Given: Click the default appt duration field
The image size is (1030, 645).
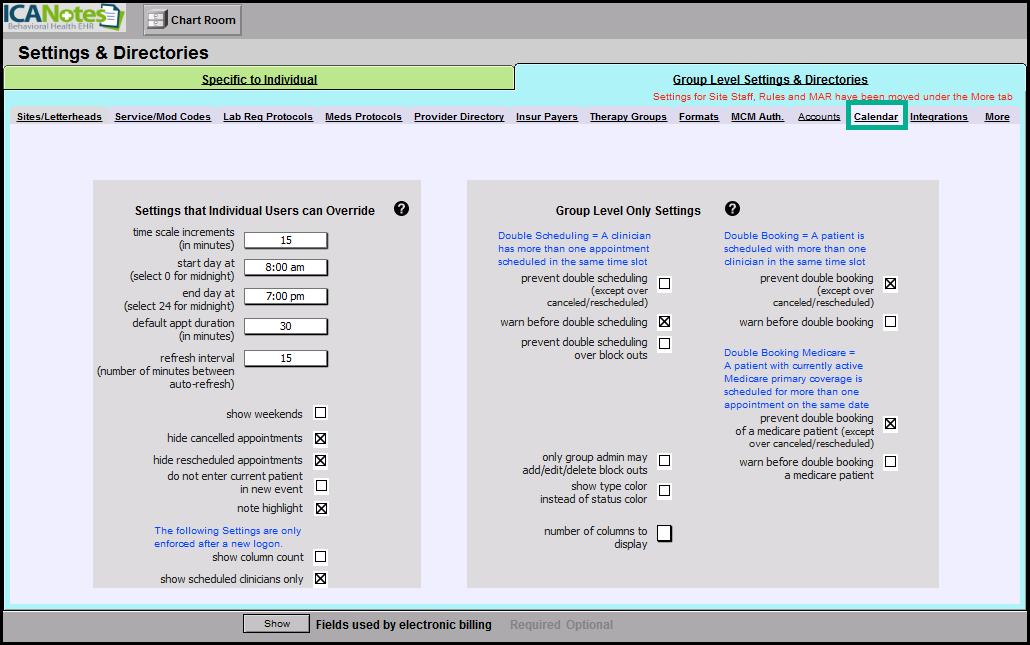Looking at the screenshot, I should (286, 327).
